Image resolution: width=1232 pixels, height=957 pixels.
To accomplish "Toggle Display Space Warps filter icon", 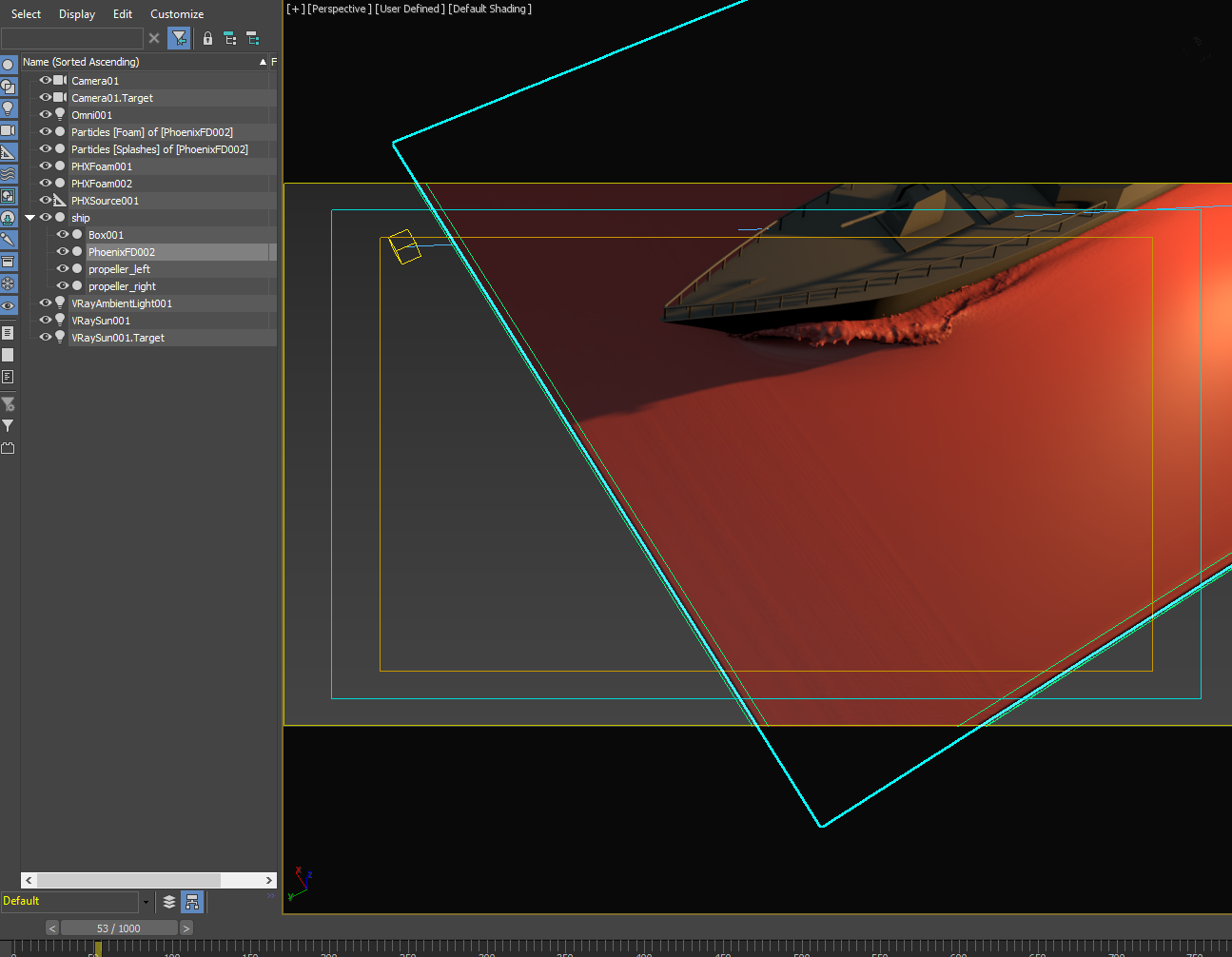I will pos(9,174).
